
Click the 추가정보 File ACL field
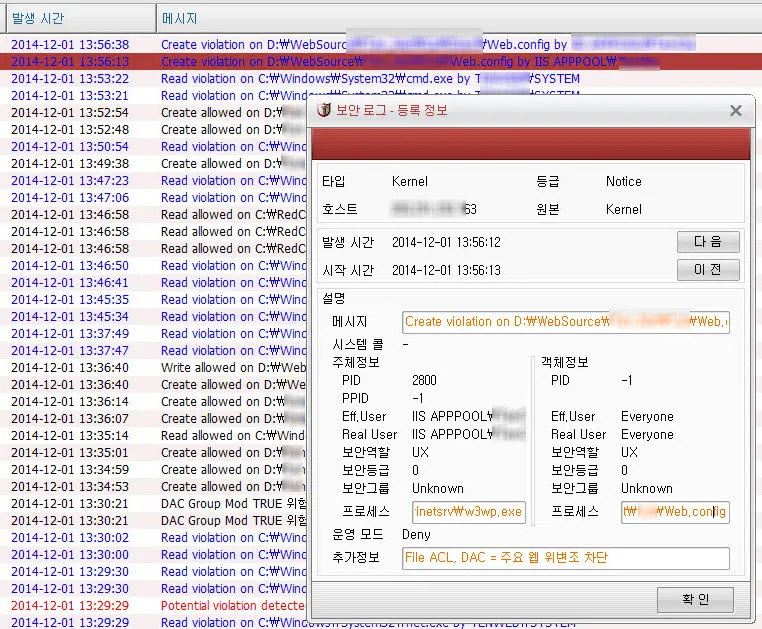(566, 558)
